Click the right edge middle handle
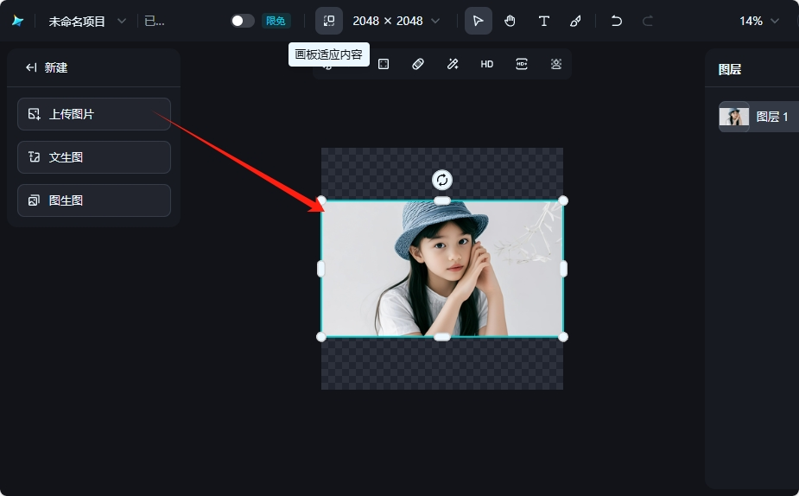This screenshot has height=496, width=799. click(x=563, y=269)
